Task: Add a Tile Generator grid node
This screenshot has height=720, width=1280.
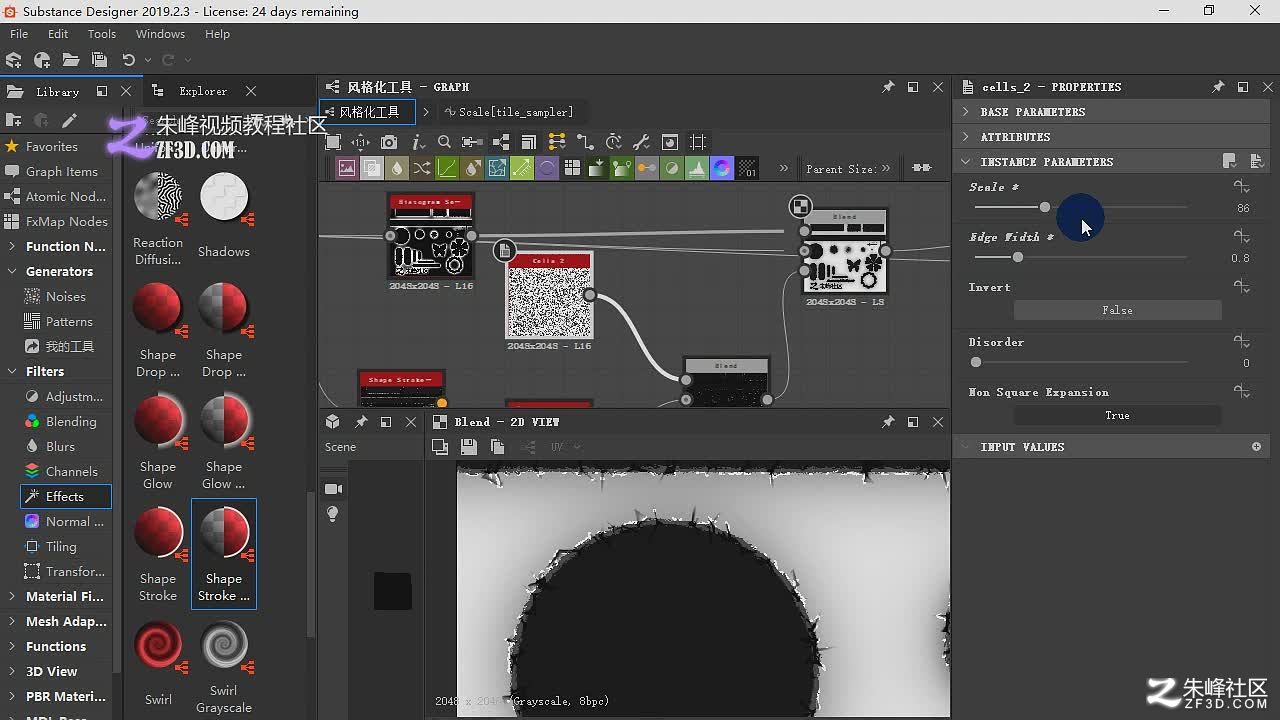Action: (572, 169)
